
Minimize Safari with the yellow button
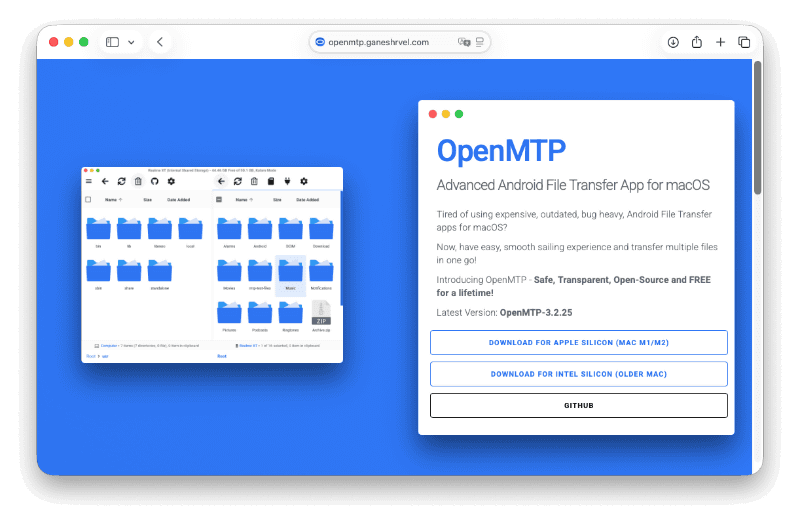click(x=69, y=42)
